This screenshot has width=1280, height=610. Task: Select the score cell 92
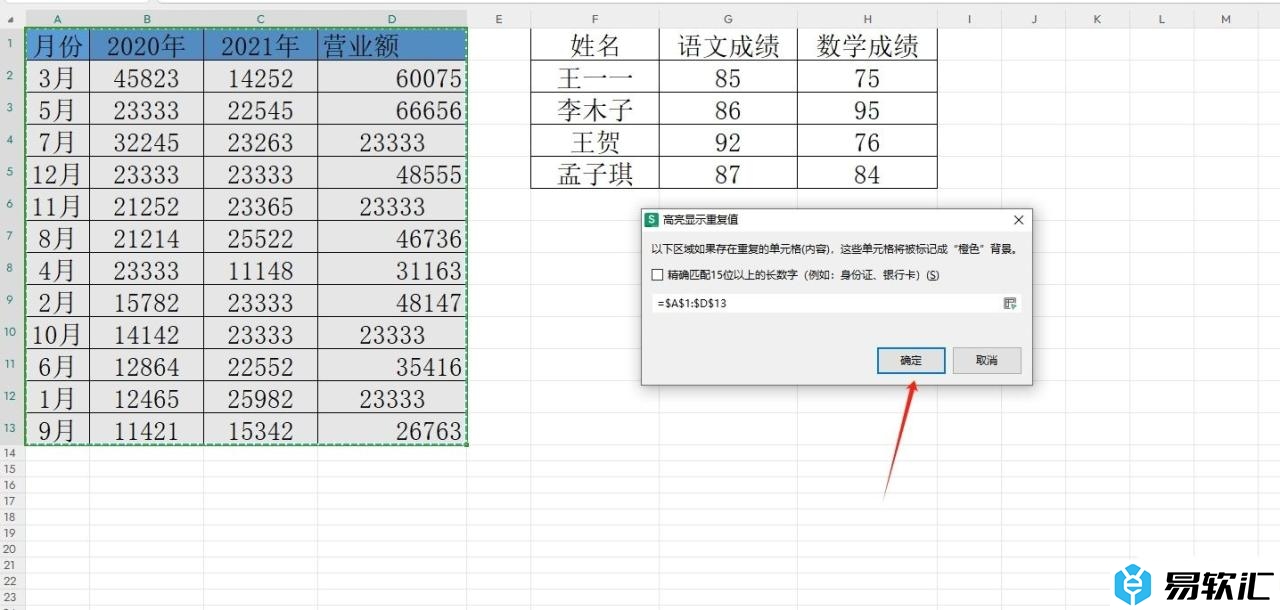click(728, 141)
